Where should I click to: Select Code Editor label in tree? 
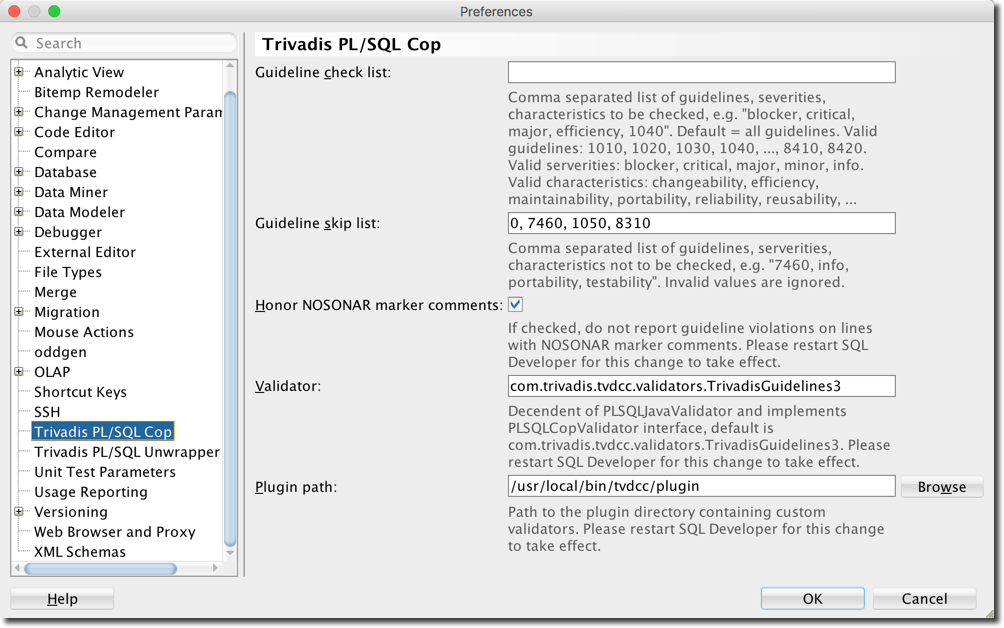click(x=74, y=132)
